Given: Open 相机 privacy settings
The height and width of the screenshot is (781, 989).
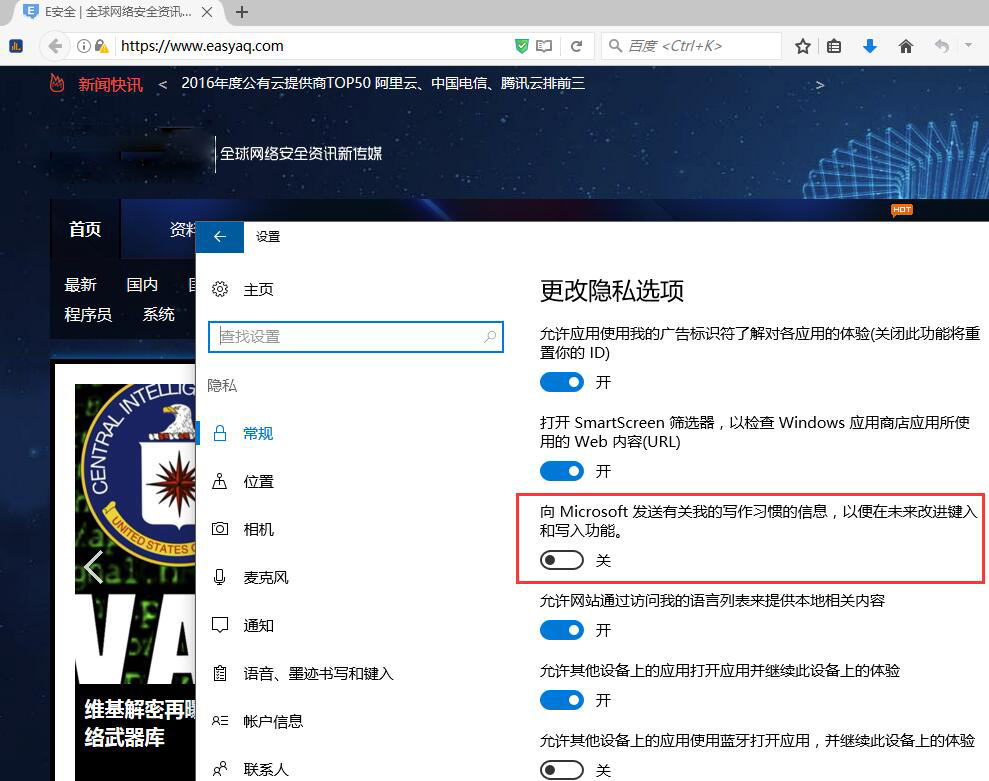Looking at the screenshot, I should coord(259,529).
